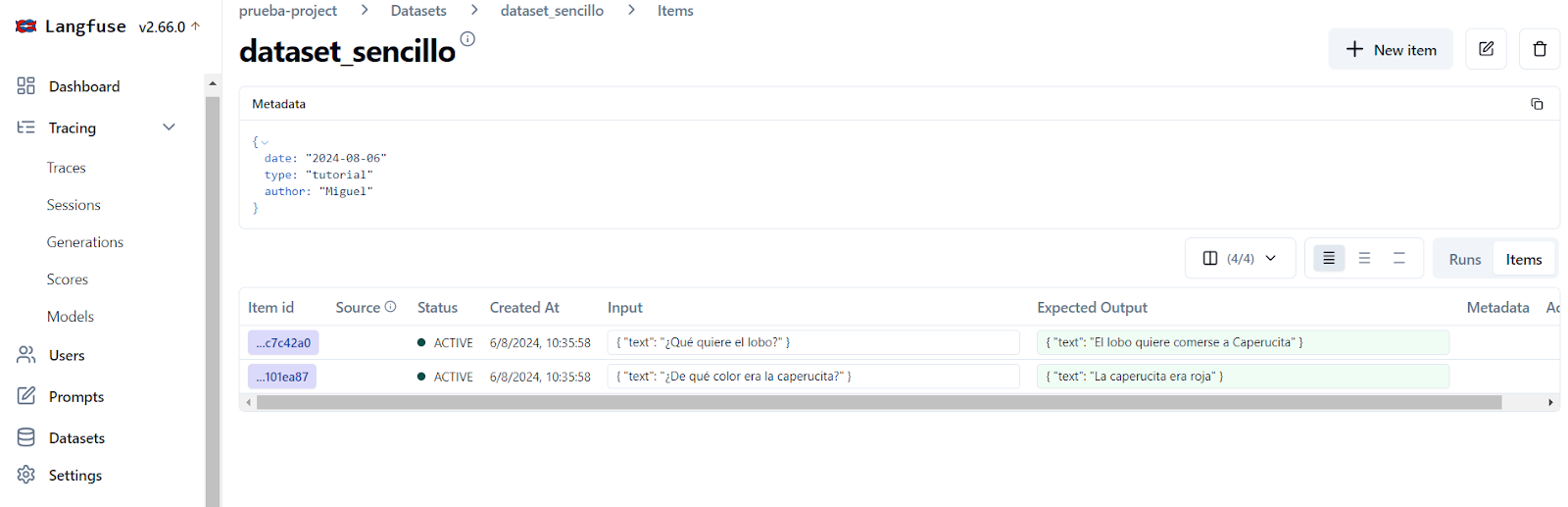Click the info icon beside dataset_sencillo title
Viewport: 1568px width, 507px height.
click(467, 39)
